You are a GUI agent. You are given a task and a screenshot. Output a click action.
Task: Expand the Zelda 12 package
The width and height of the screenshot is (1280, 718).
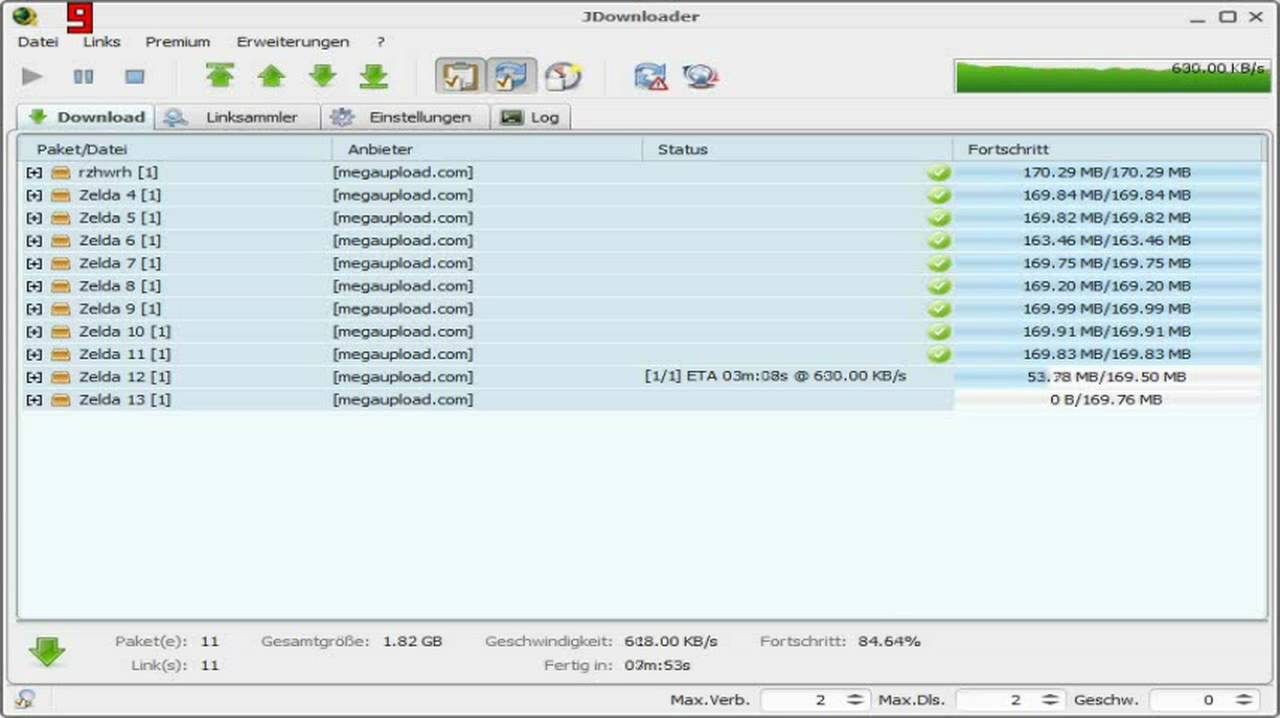click(34, 377)
